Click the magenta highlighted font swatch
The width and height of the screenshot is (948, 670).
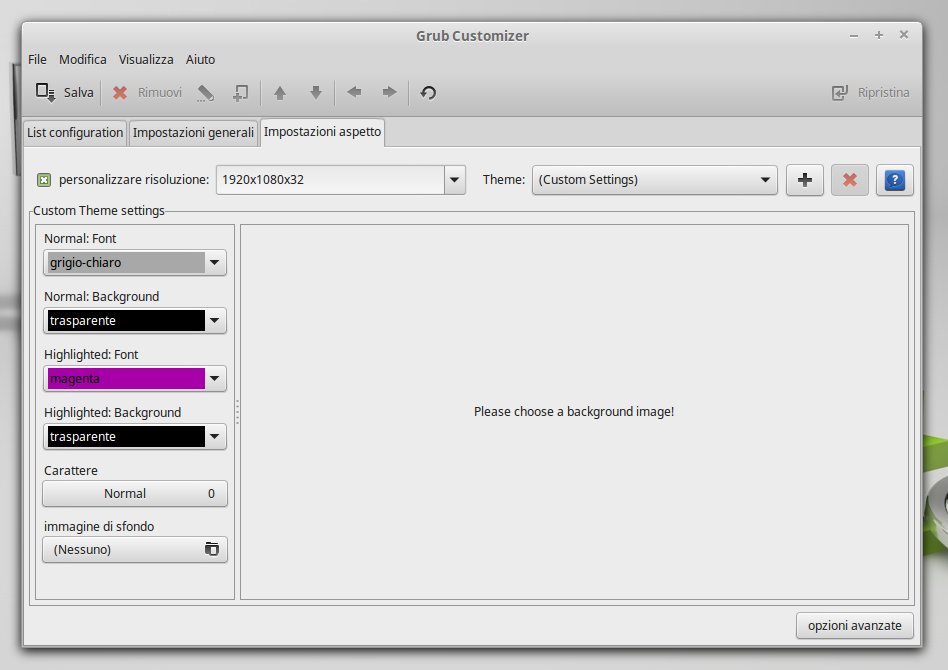click(x=126, y=379)
